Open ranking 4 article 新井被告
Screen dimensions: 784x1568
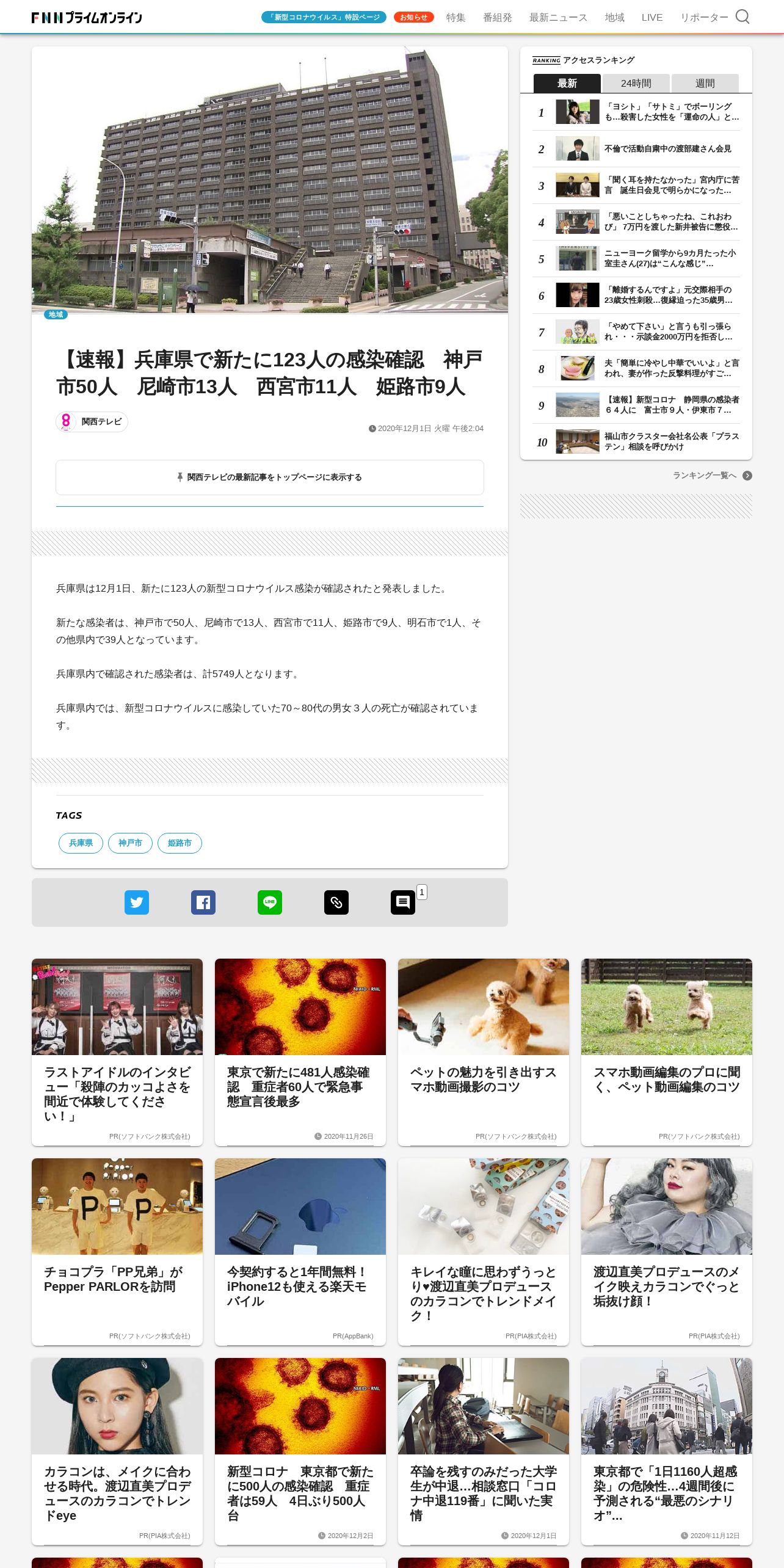(636, 222)
